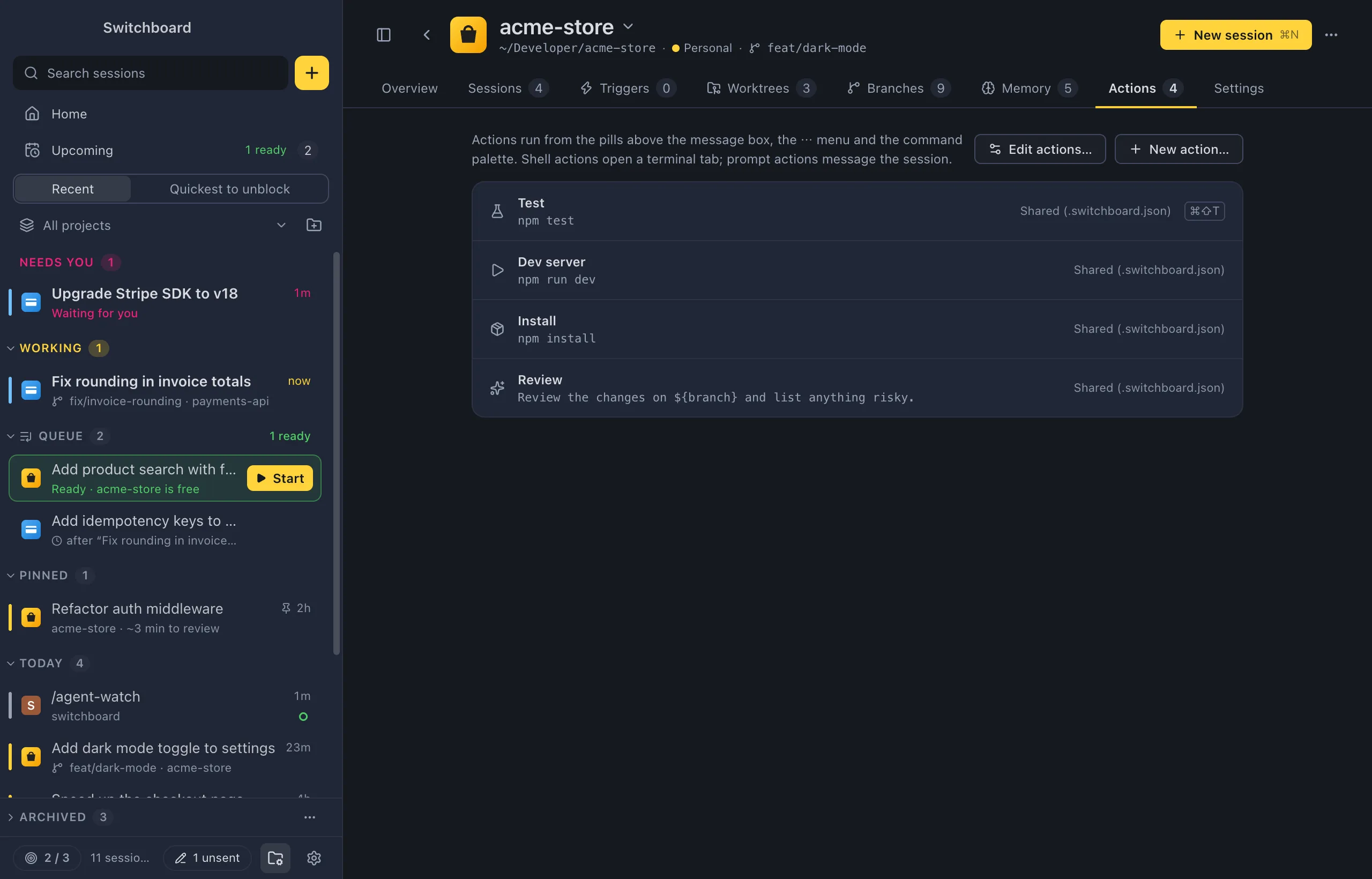Click the Dev server play icon
The image size is (1372, 879).
click(x=497, y=270)
